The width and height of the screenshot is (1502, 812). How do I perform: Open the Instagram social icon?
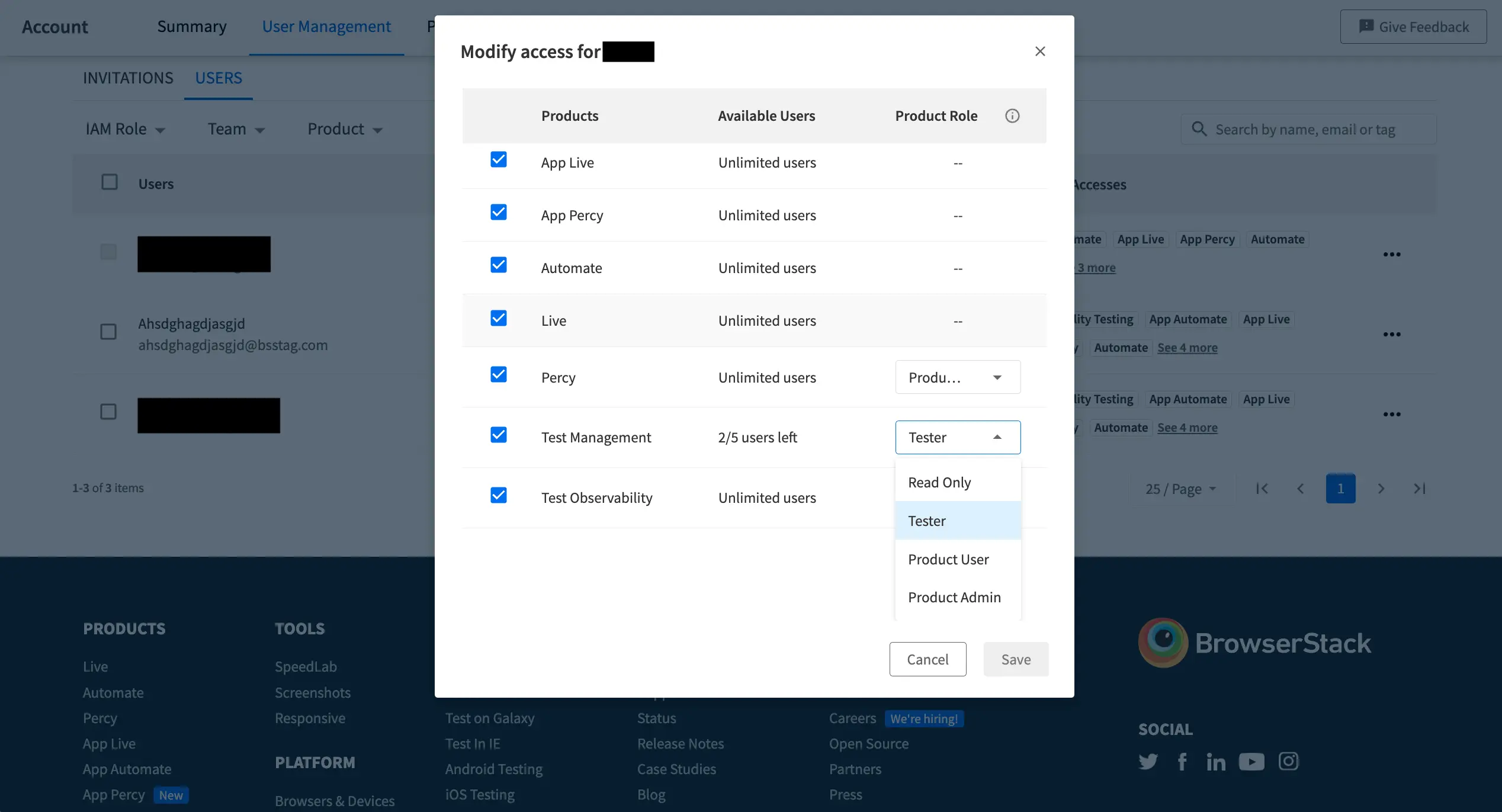(1288, 761)
